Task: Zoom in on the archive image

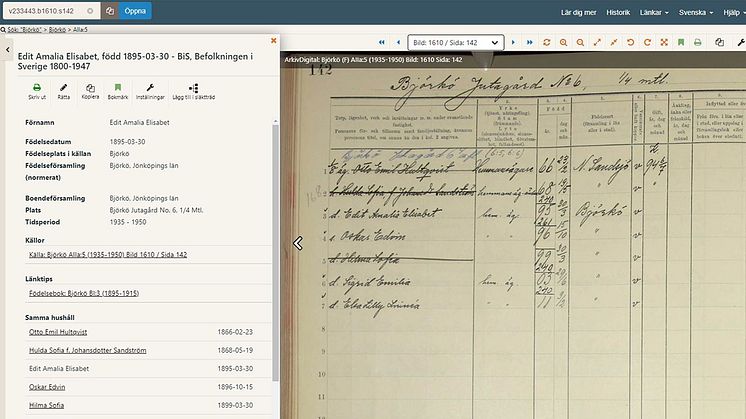Action: [x=563, y=42]
